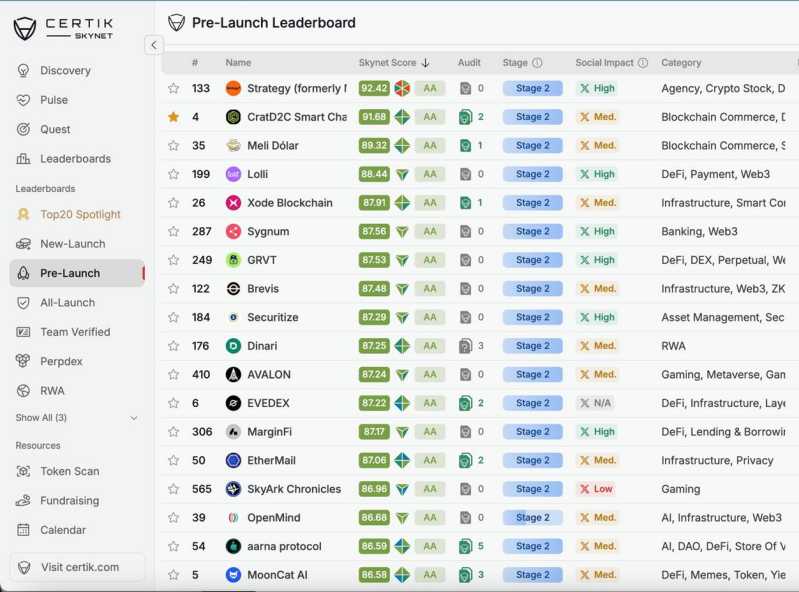Click the Name column header
The image size is (799, 592).
coord(238,63)
